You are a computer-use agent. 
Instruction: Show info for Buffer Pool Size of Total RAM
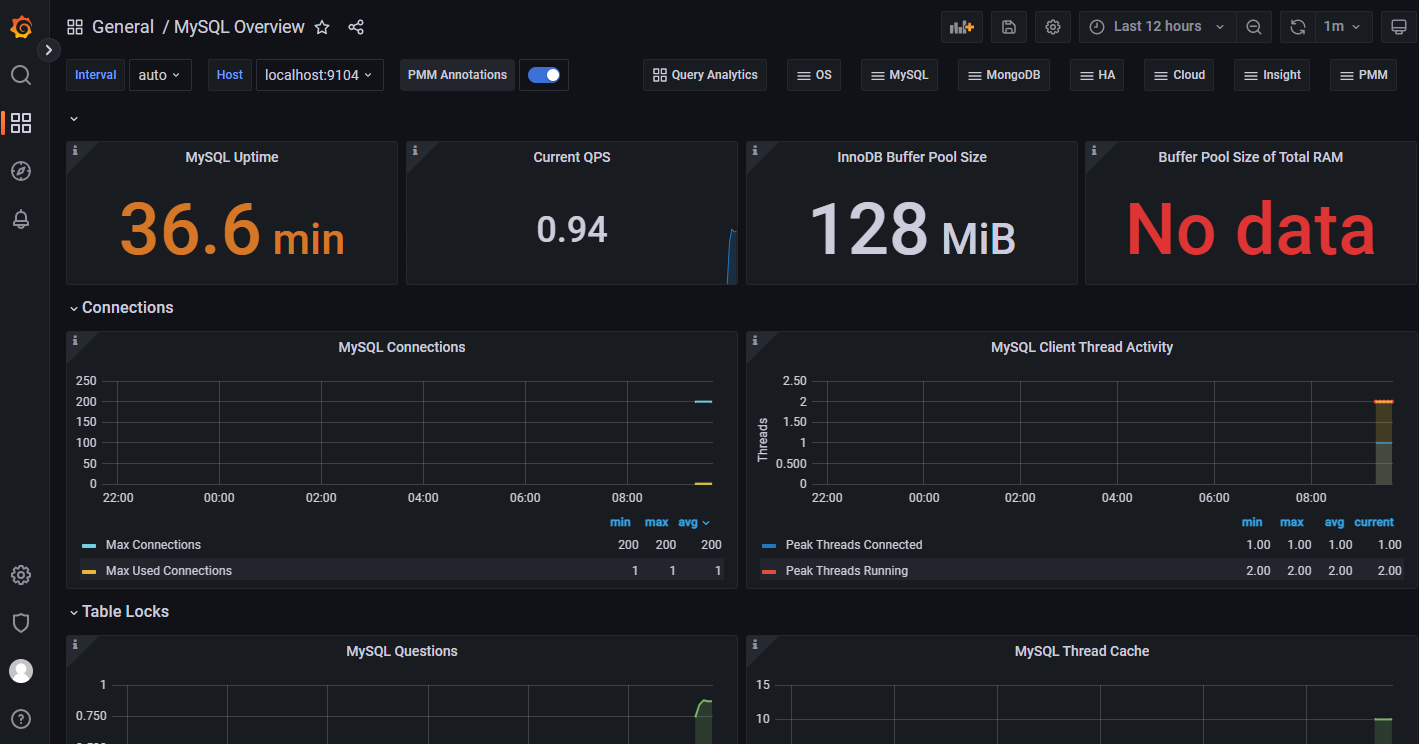[x=1094, y=150]
